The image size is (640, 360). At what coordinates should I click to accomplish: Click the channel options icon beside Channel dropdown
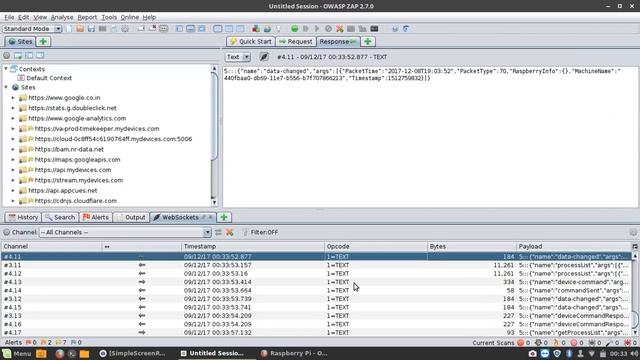[x=218, y=232]
